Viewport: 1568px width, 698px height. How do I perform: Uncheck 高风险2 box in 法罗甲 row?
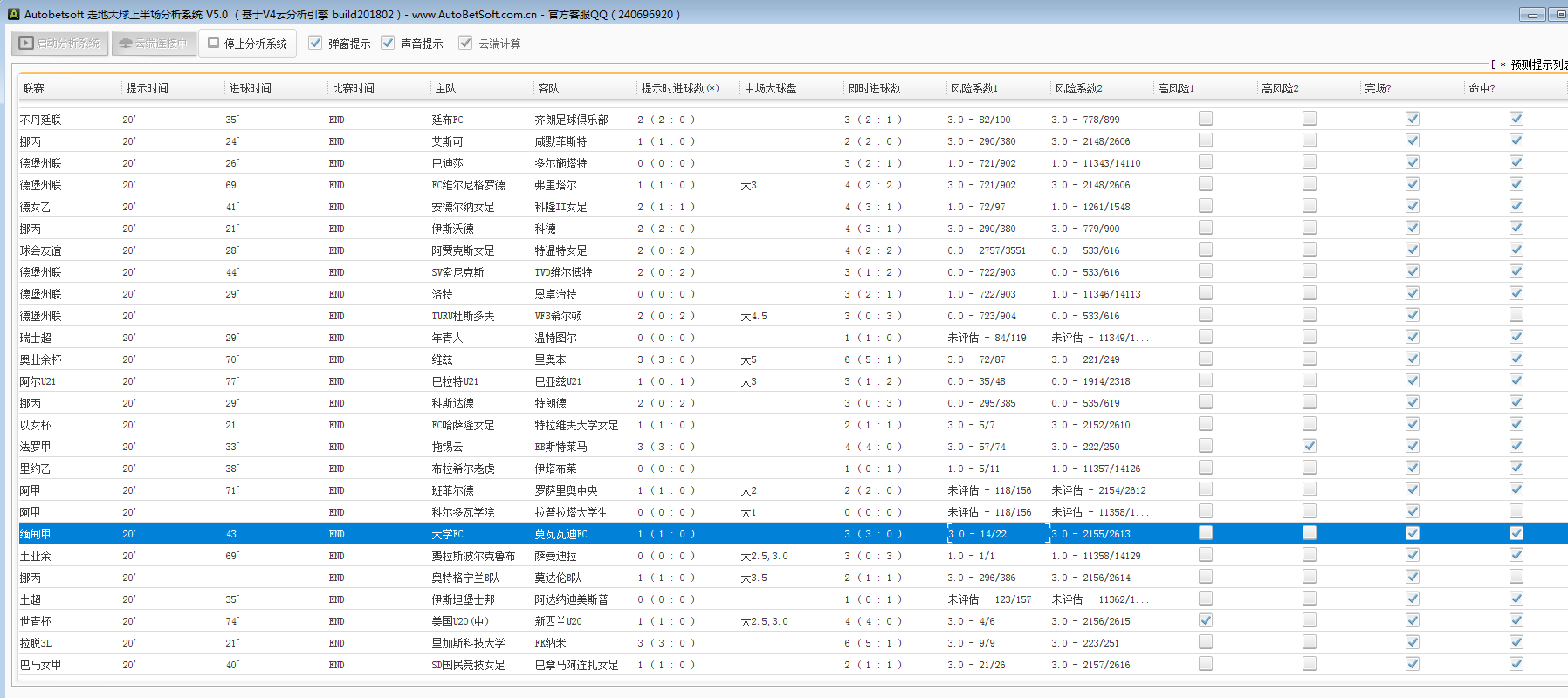coord(1310,446)
